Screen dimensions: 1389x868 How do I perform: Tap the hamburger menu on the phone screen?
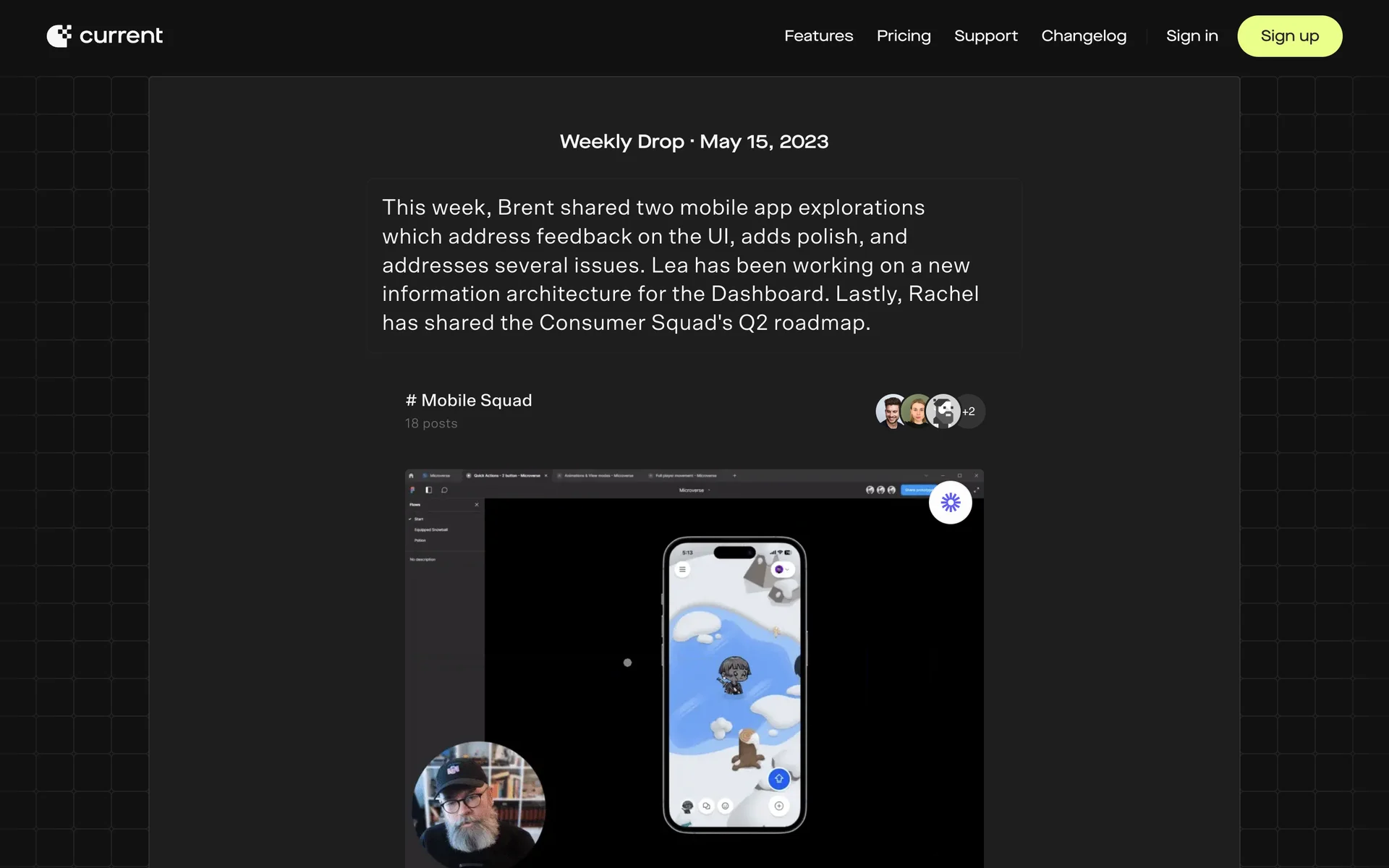pos(682,569)
